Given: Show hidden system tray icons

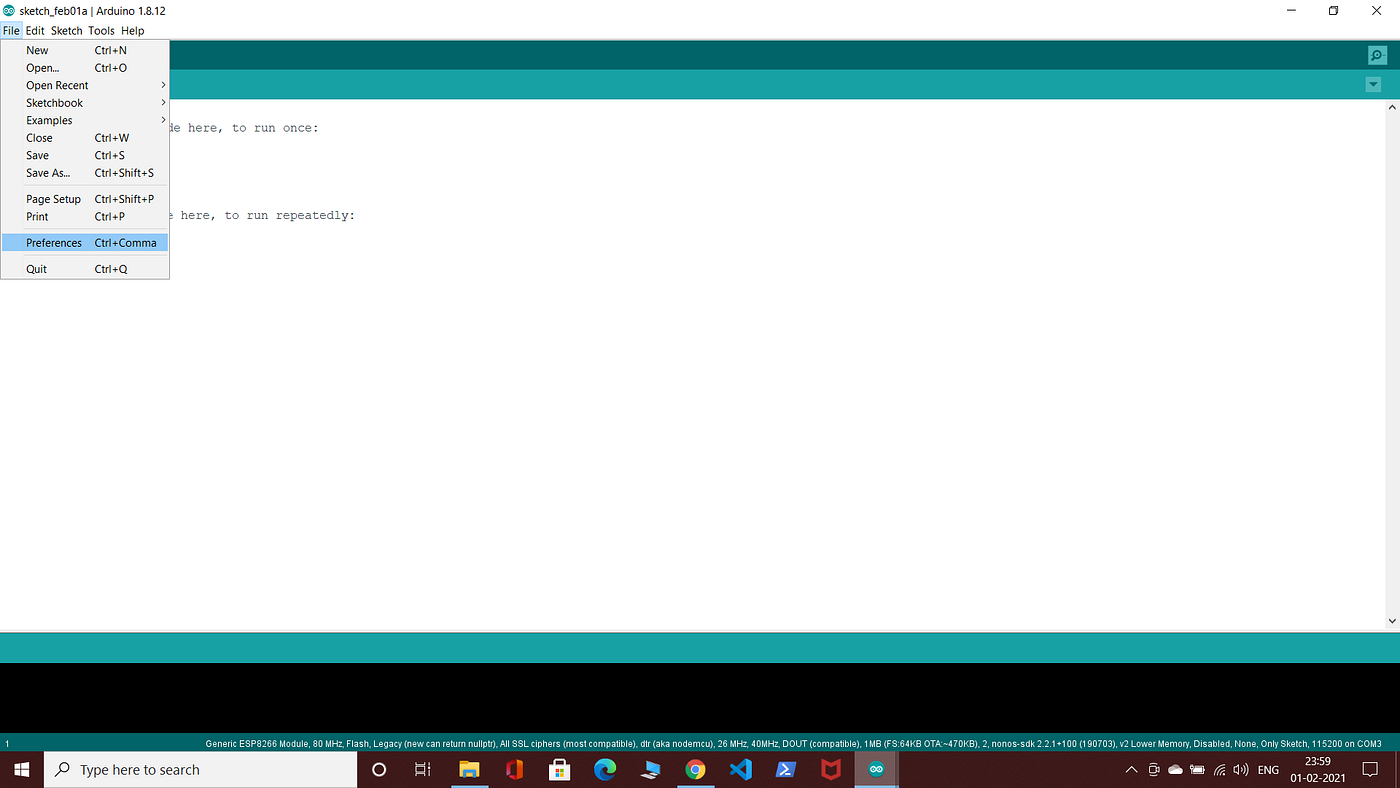Looking at the screenshot, I should (x=1131, y=770).
